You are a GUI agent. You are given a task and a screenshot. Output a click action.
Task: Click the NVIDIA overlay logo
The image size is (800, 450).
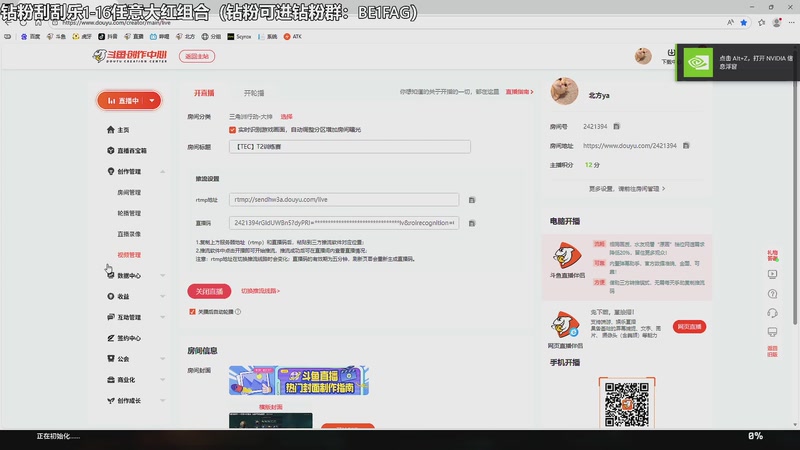[x=698, y=62]
